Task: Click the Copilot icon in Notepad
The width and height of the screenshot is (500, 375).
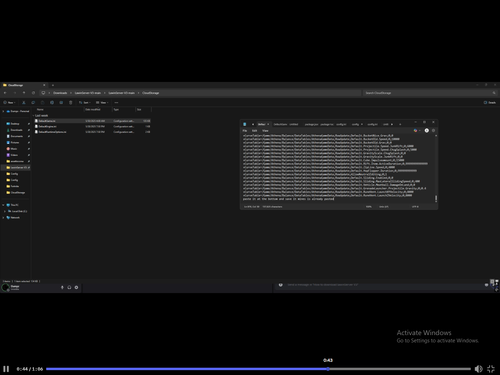Action: click(415, 131)
